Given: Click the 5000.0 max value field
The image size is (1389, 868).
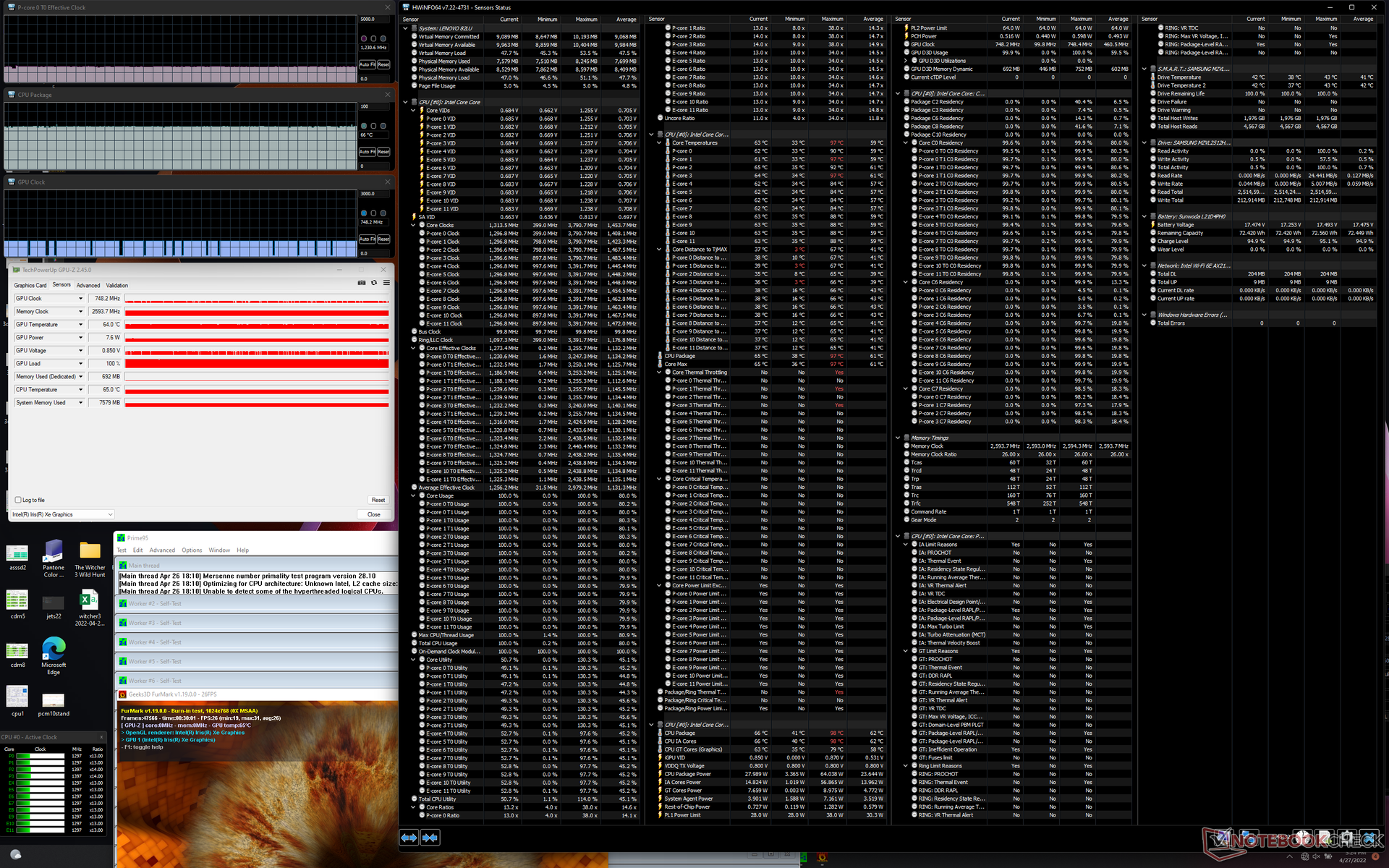Looking at the screenshot, I should pos(375,19).
